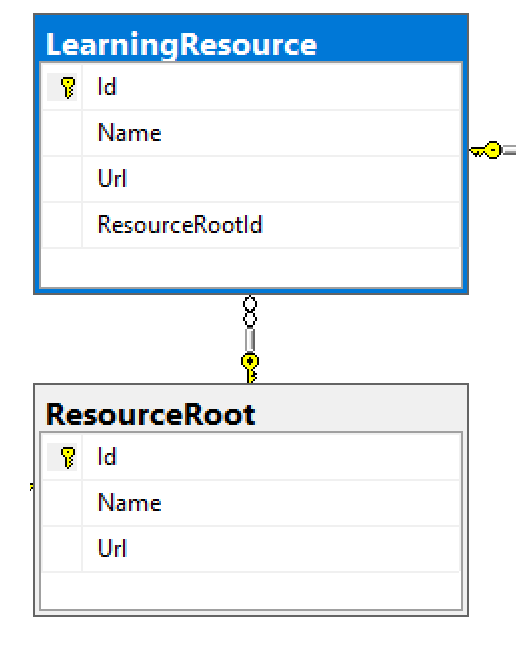Click the row selector beside ResourceRootId
This screenshot has width=516, height=649.
click(x=62, y=225)
